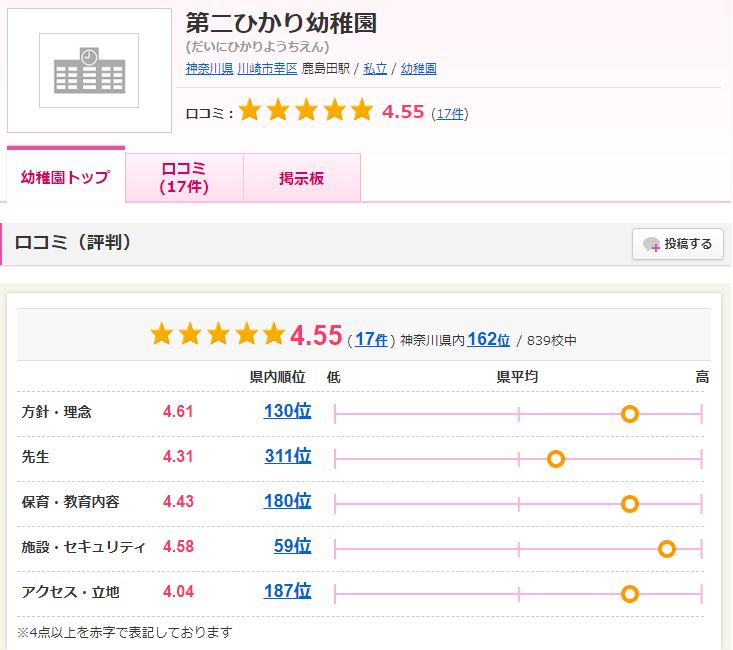Screen dimensions: 733x650
Task: Open the 神奈川県 prefecture link
Action: [209, 69]
